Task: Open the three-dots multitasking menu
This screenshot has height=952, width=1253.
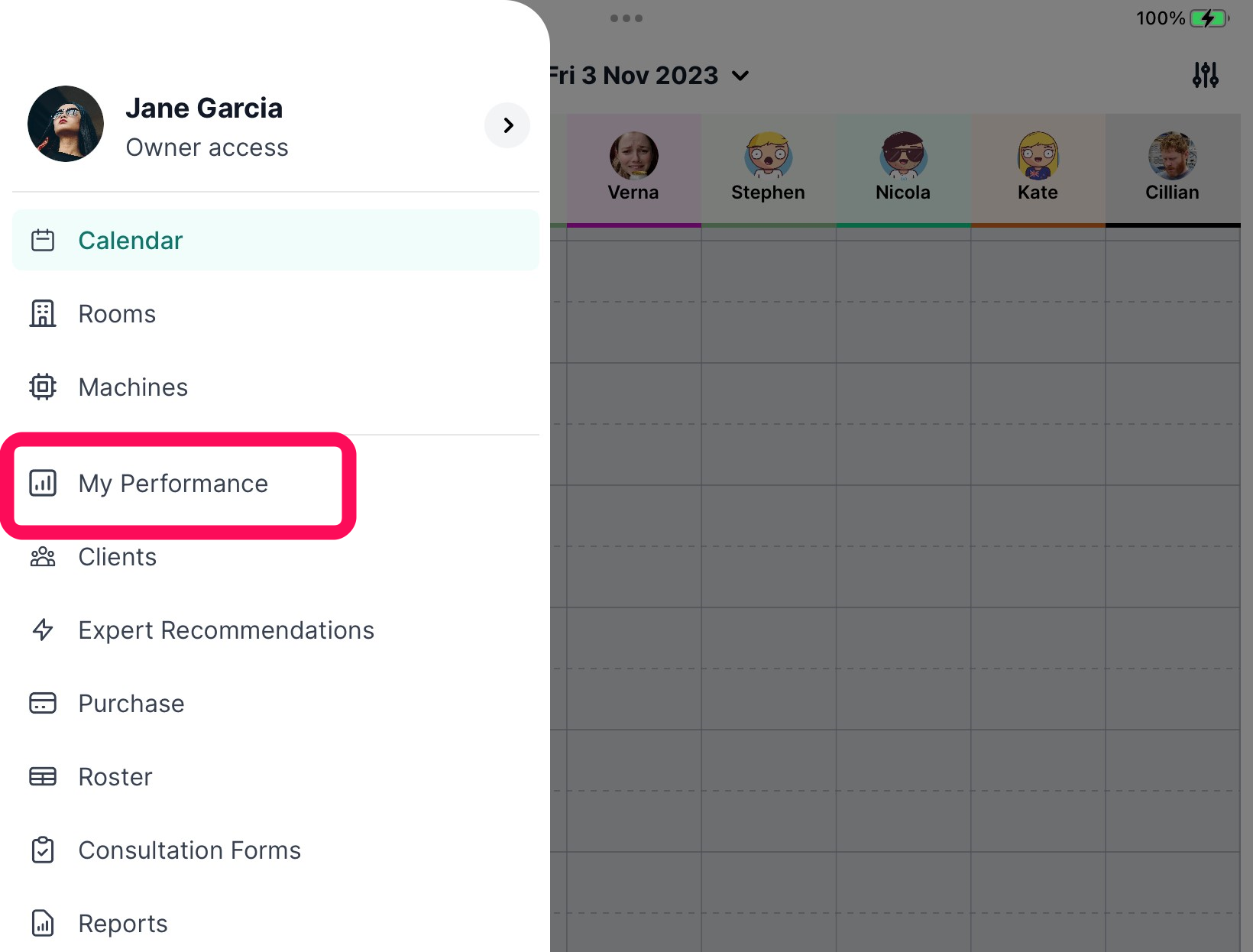Action: coord(626,18)
